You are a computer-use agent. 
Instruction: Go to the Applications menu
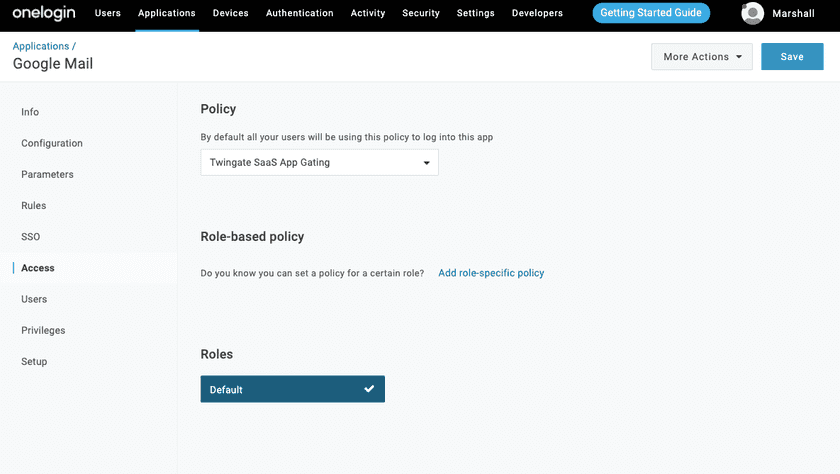tap(167, 14)
